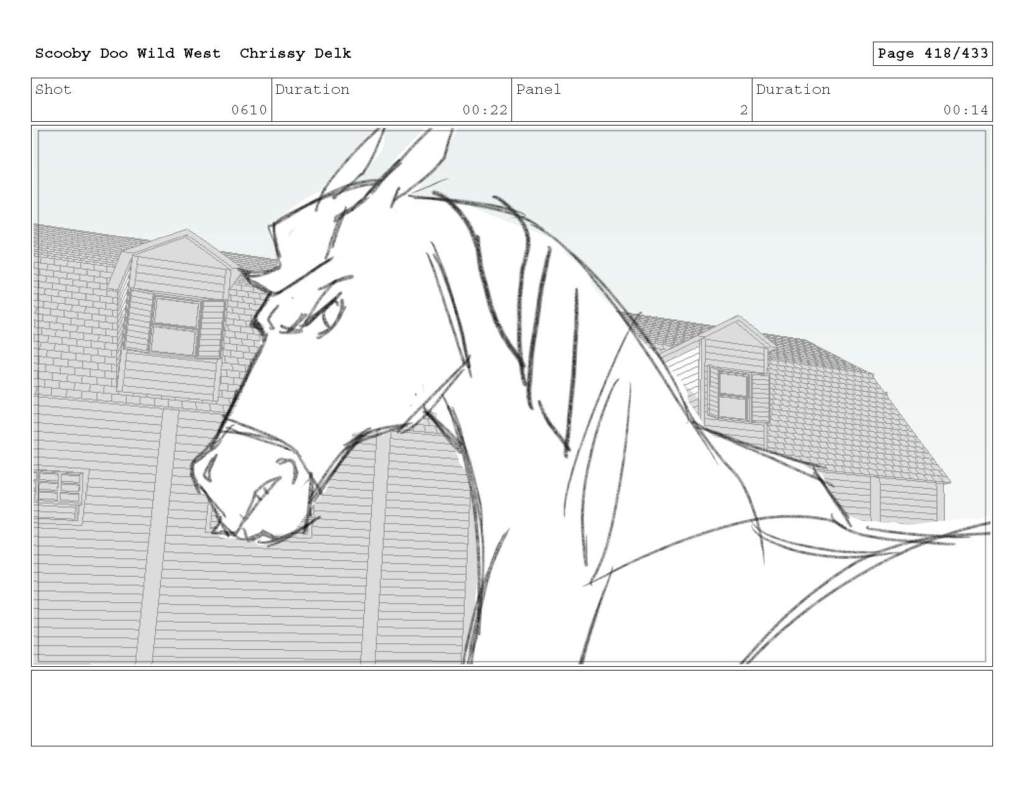Select the panel number "2"

coord(744,110)
